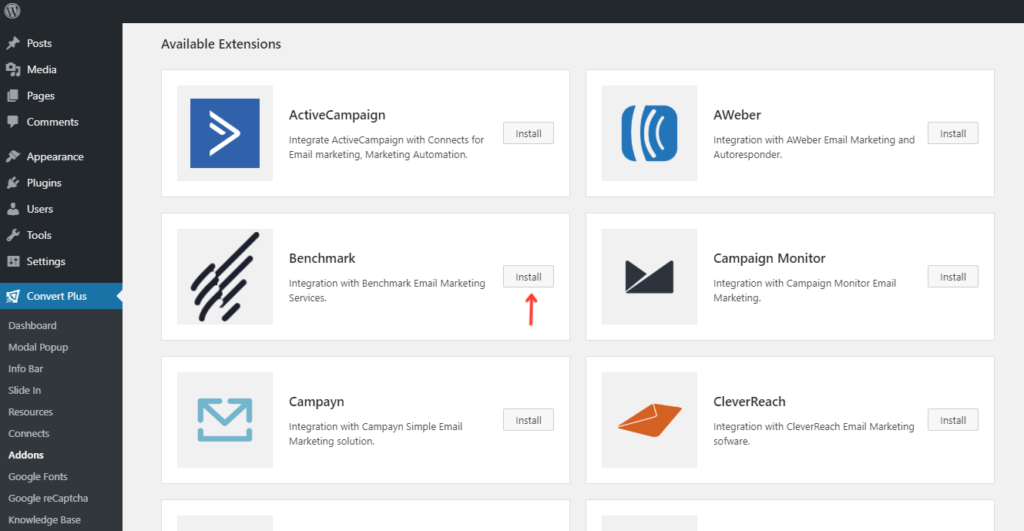
Task: Install the Campaign Monitor extension
Action: [953, 277]
